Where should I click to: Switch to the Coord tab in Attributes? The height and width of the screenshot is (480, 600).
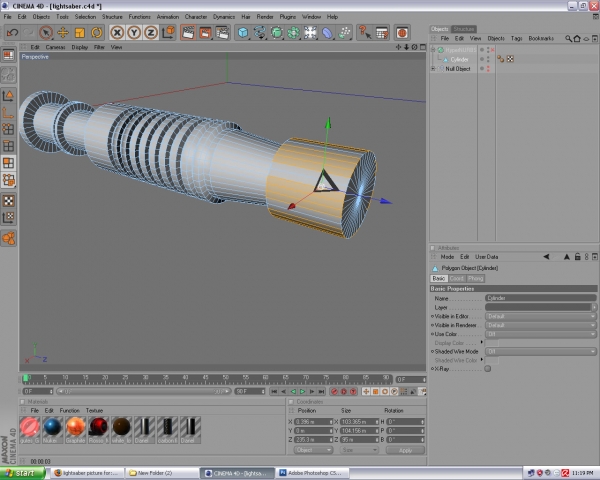(x=457, y=278)
